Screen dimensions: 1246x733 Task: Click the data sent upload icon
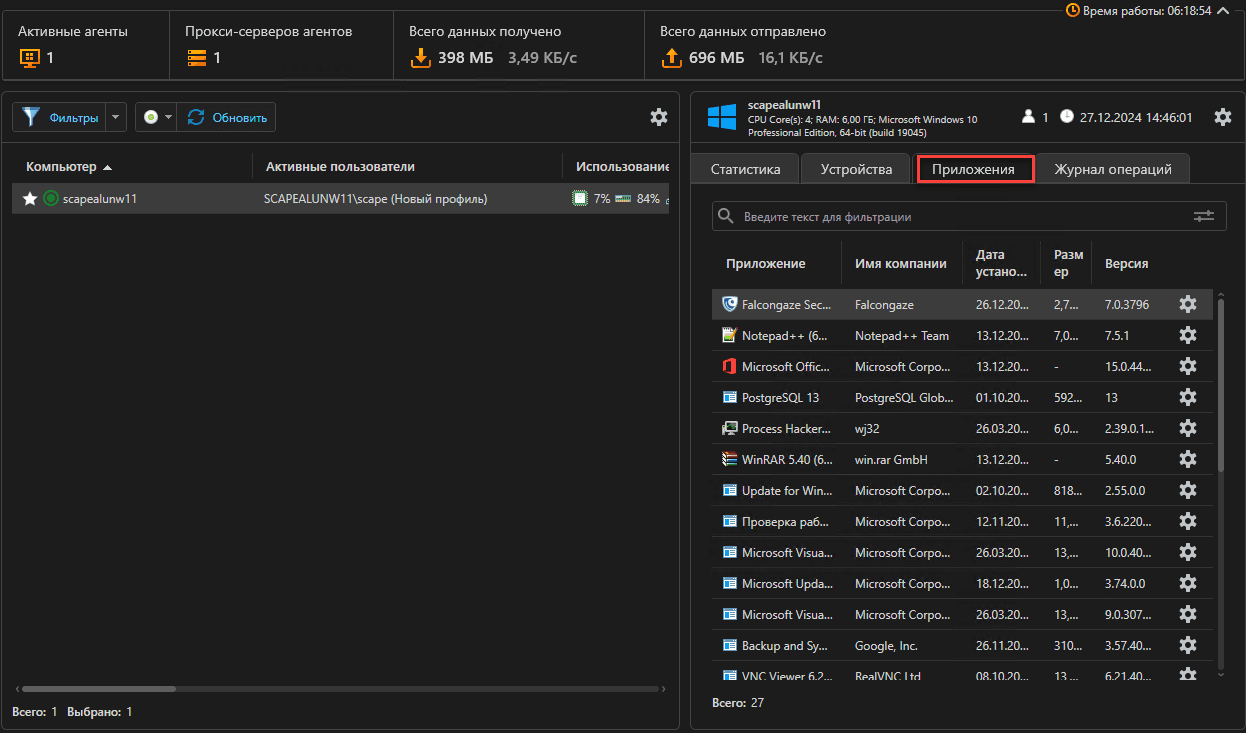[x=671, y=58]
